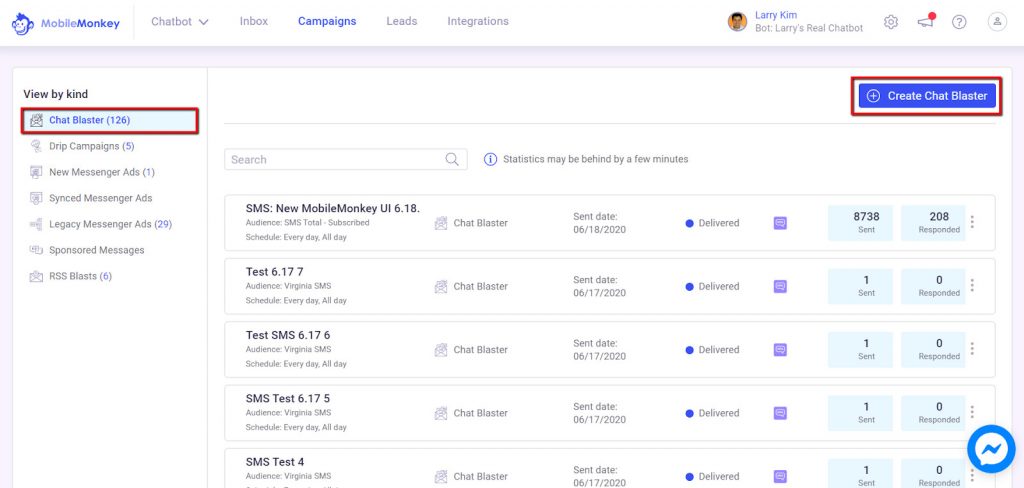Go to the Inbox tab
Screen dimensions: 1024x488
253,22
